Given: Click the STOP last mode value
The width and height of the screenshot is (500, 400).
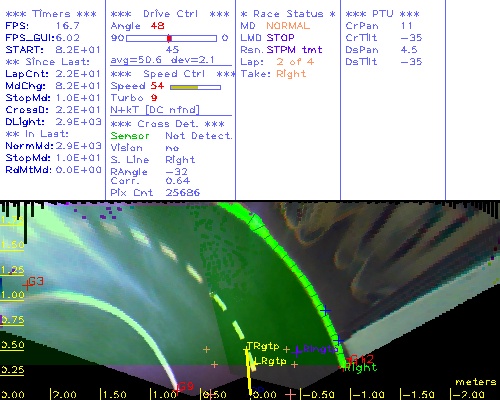Looking at the screenshot, I should 280,38.
